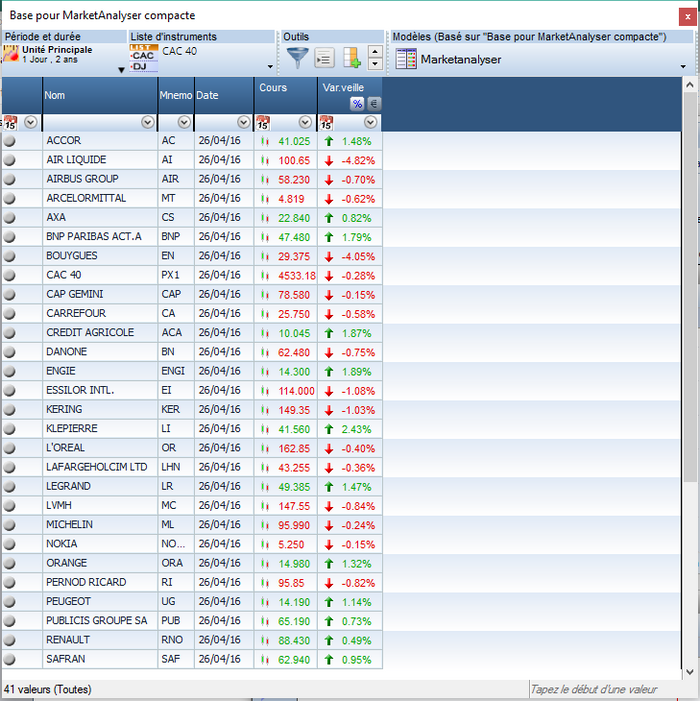700x701 pixels.
Task: Click the up arrow for ENGIE variation
Action: tap(329, 372)
